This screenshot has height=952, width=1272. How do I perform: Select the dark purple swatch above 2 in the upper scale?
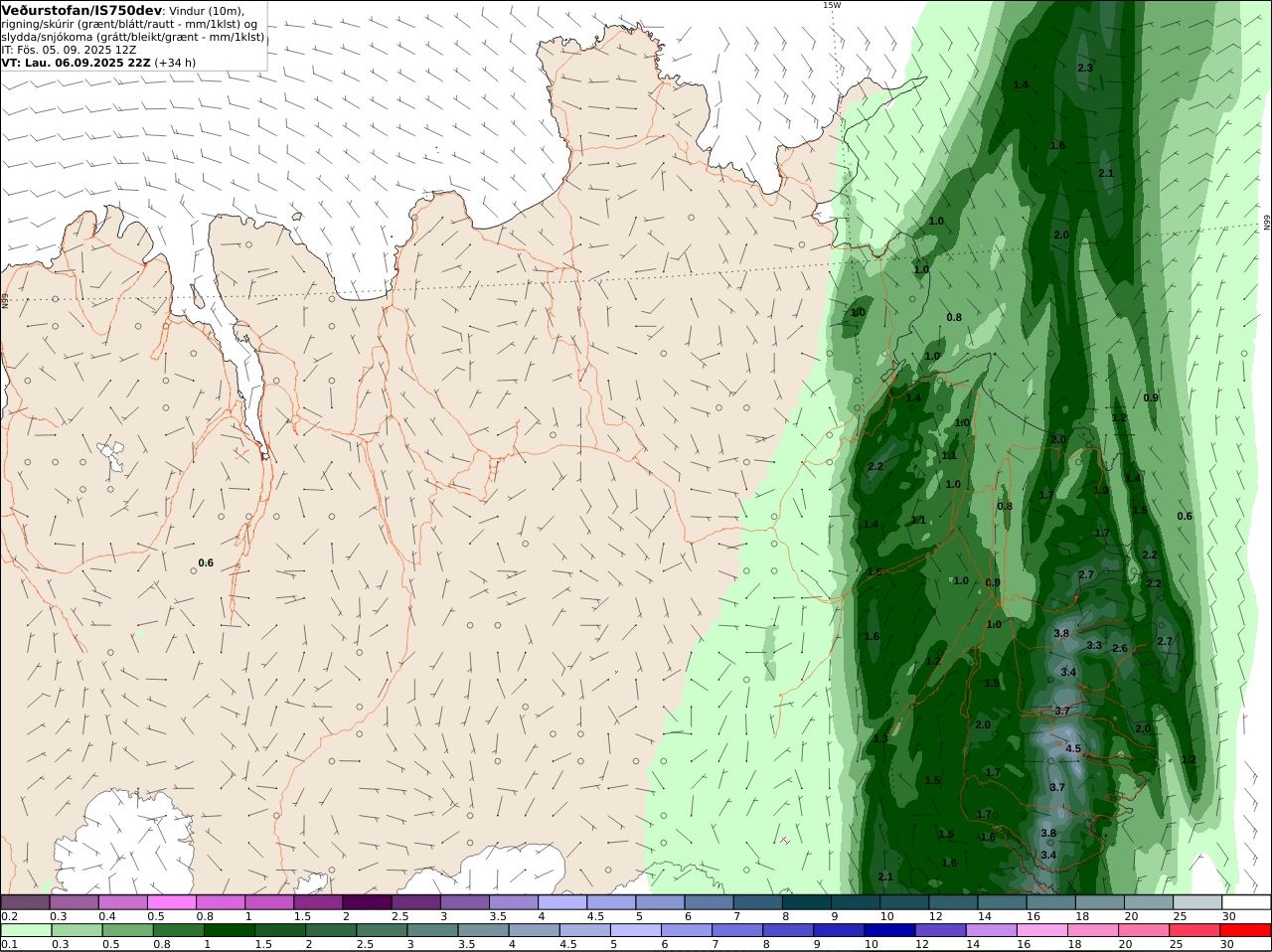(367, 902)
